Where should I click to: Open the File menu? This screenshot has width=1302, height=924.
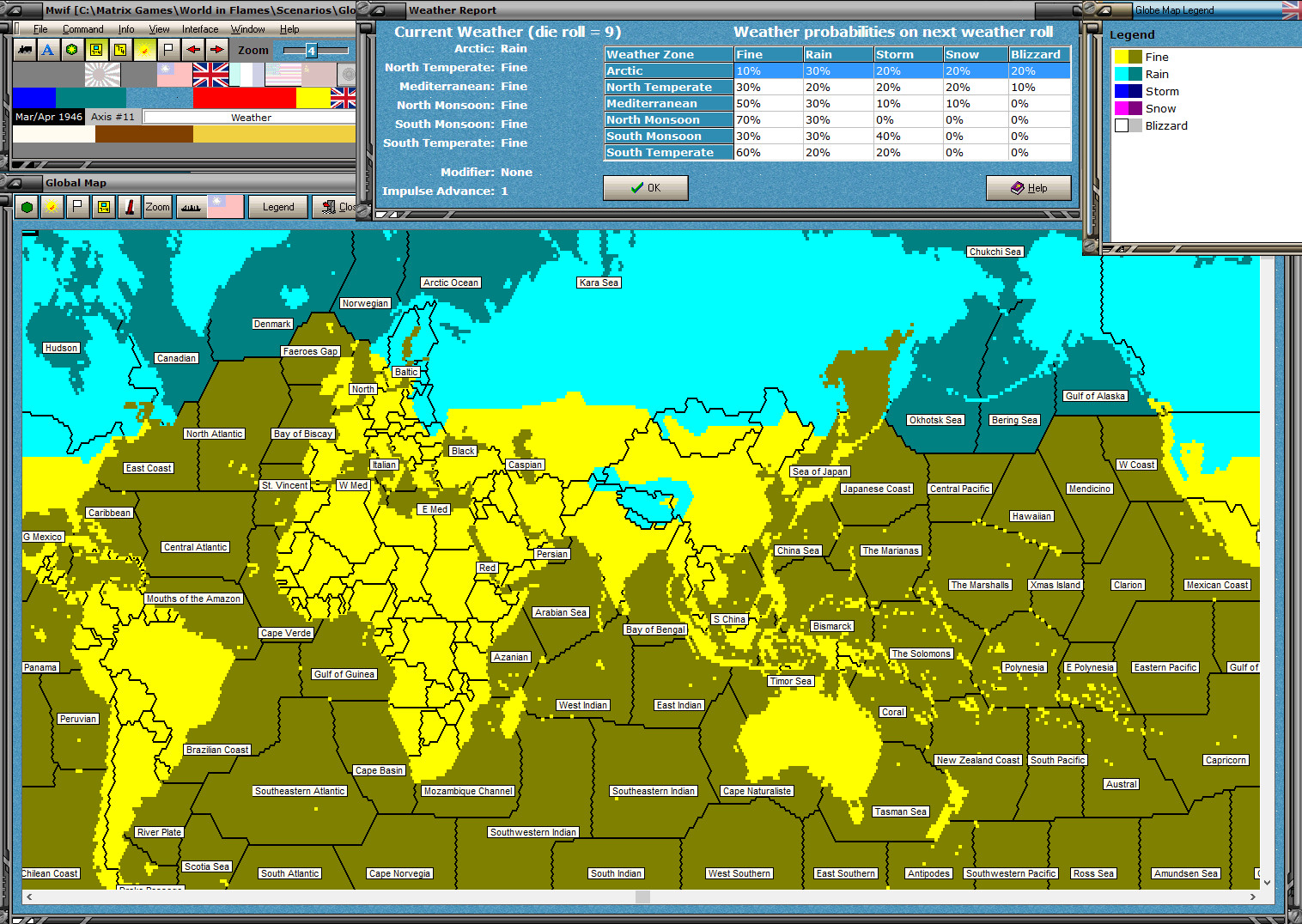click(x=40, y=29)
